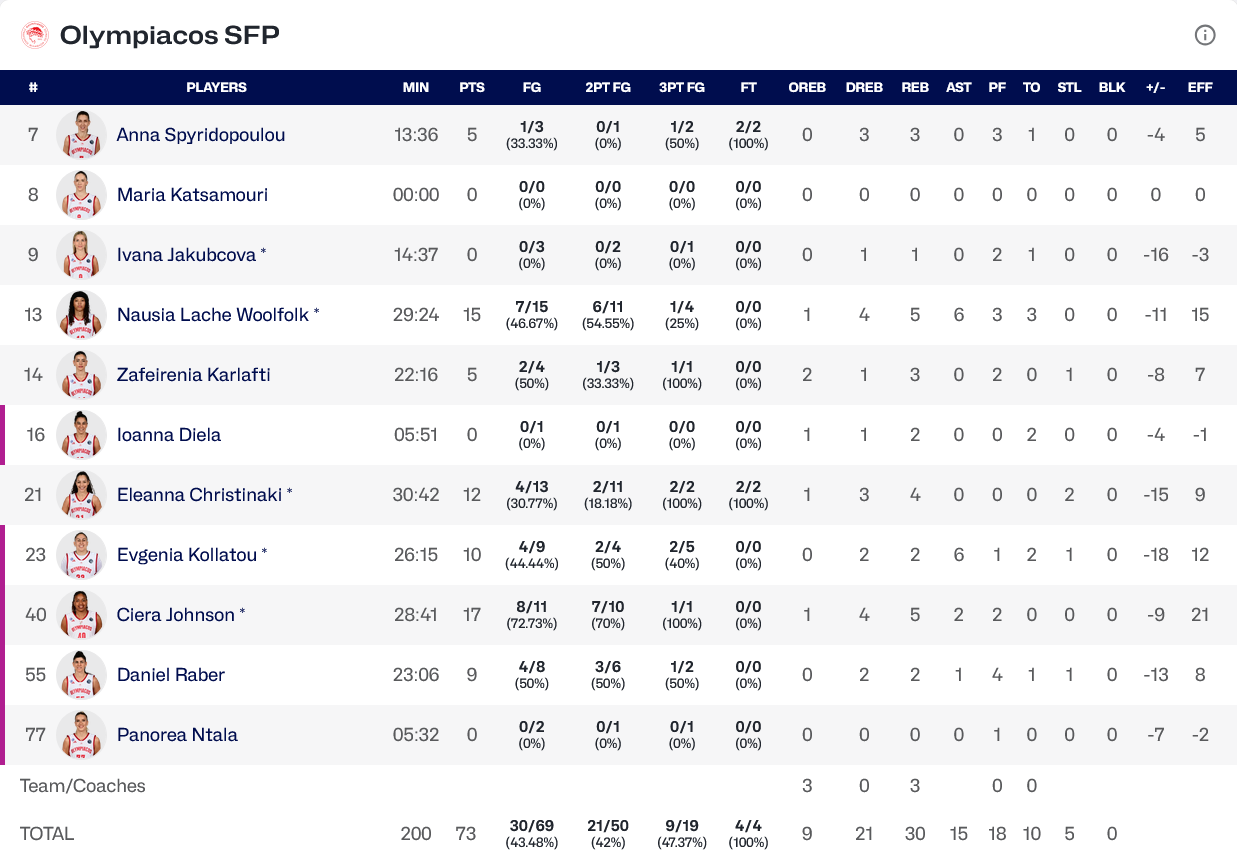Click Maria Katsamouri's player photo
The image size is (1237, 857).
[x=81, y=195]
